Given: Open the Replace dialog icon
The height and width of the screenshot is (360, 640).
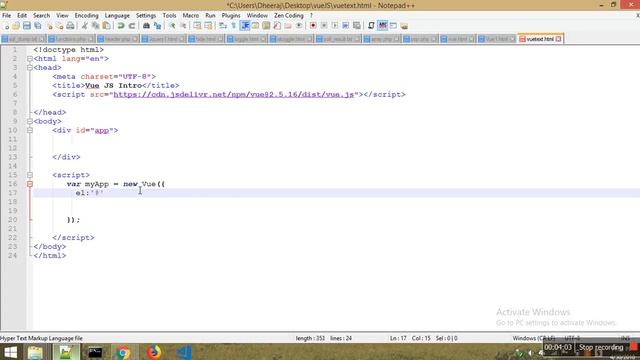Looking at the screenshot, I should (x=157, y=26).
